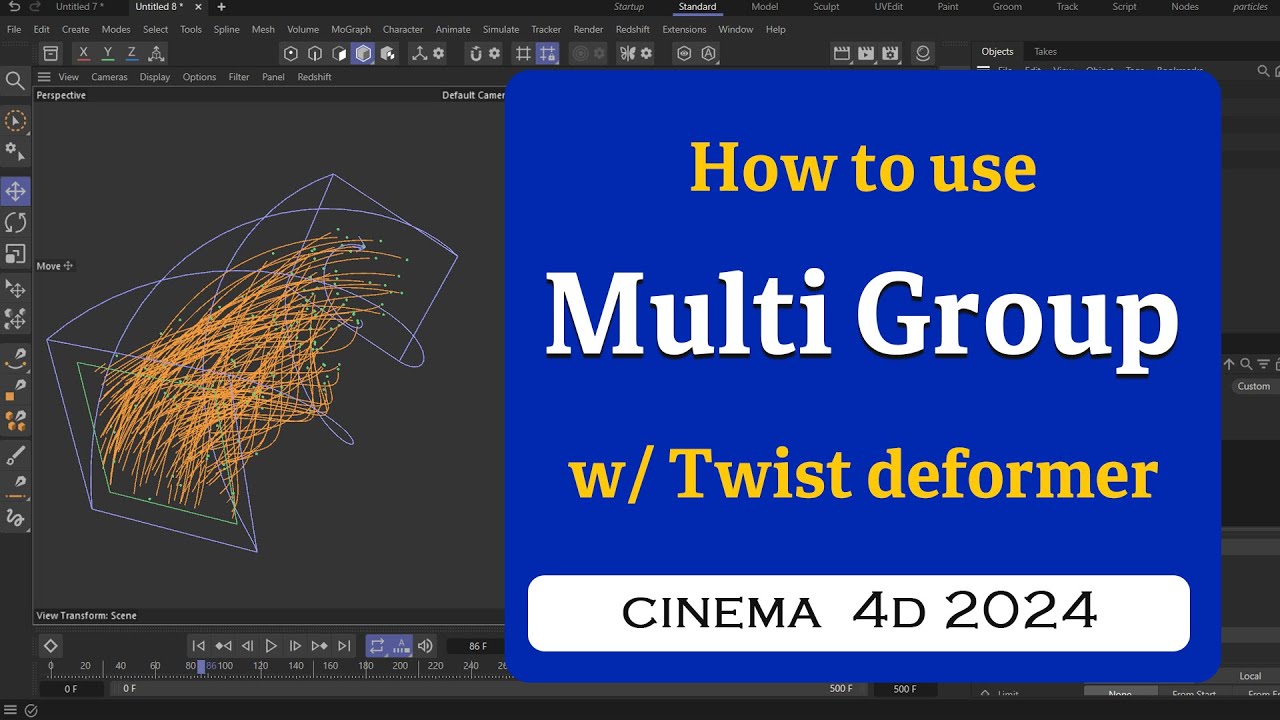The height and width of the screenshot is (720, 1280).
Task: Open the search magnifier in left palette
Action: tap(15, 81)
